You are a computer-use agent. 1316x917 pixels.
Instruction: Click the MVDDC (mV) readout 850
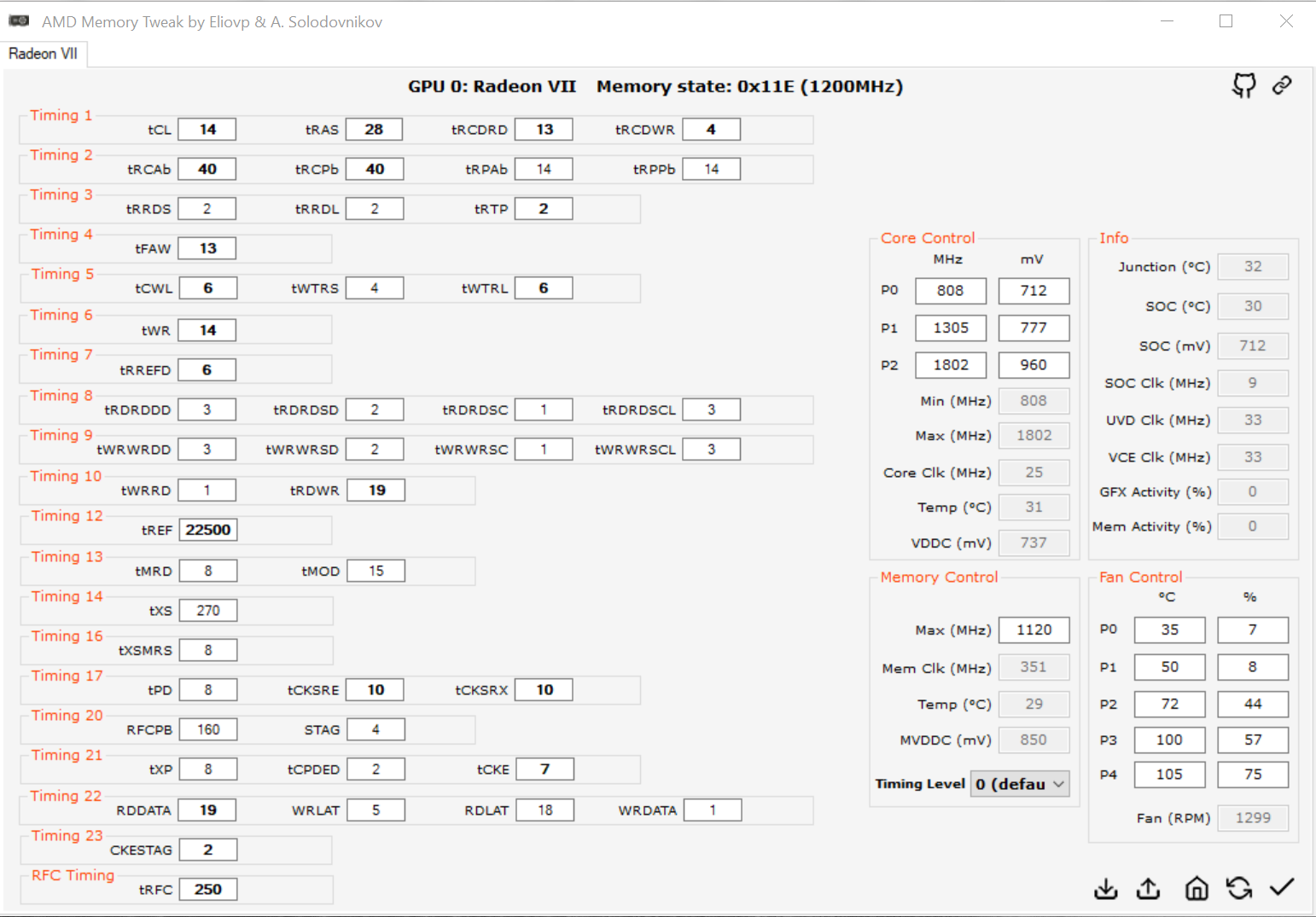coord(1034,740)
